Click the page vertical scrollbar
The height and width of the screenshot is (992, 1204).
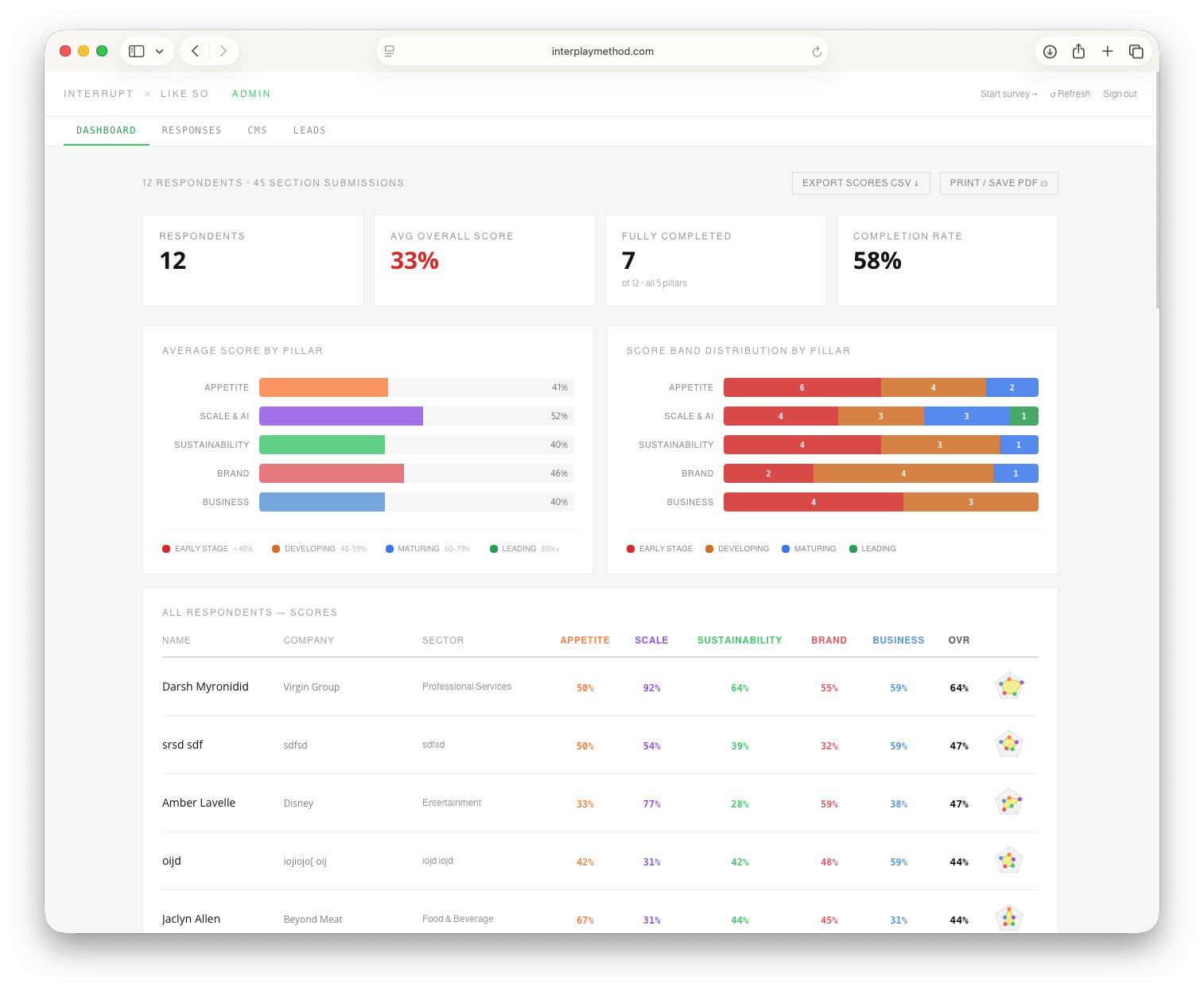[x=1157, y=191]
